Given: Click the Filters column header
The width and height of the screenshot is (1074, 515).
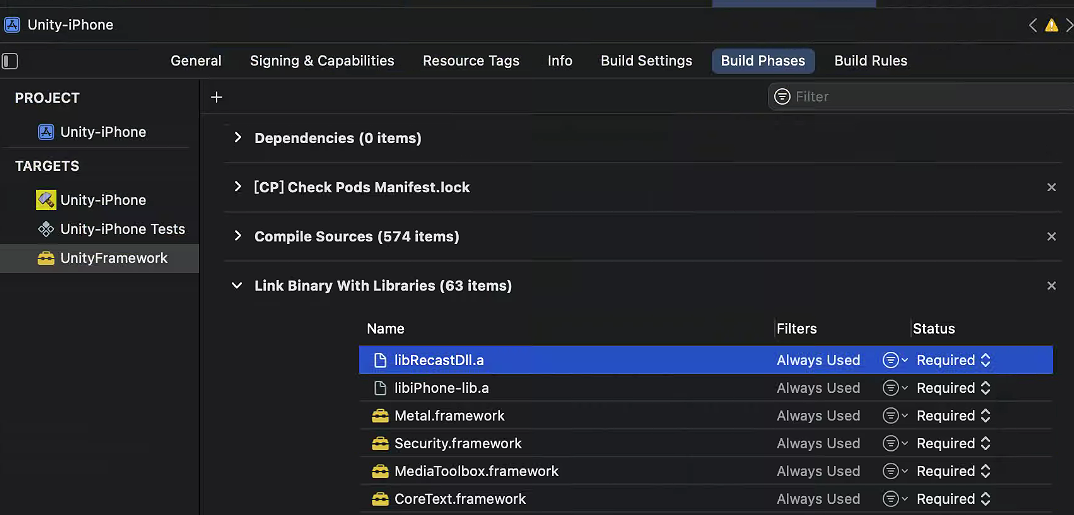Looking at the screenshot, I should click(797, 329).
